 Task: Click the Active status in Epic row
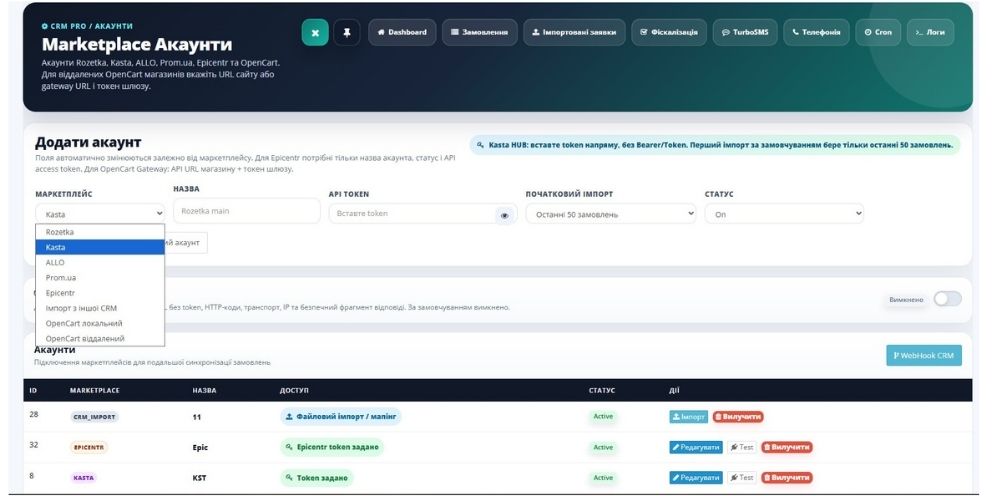603,447
